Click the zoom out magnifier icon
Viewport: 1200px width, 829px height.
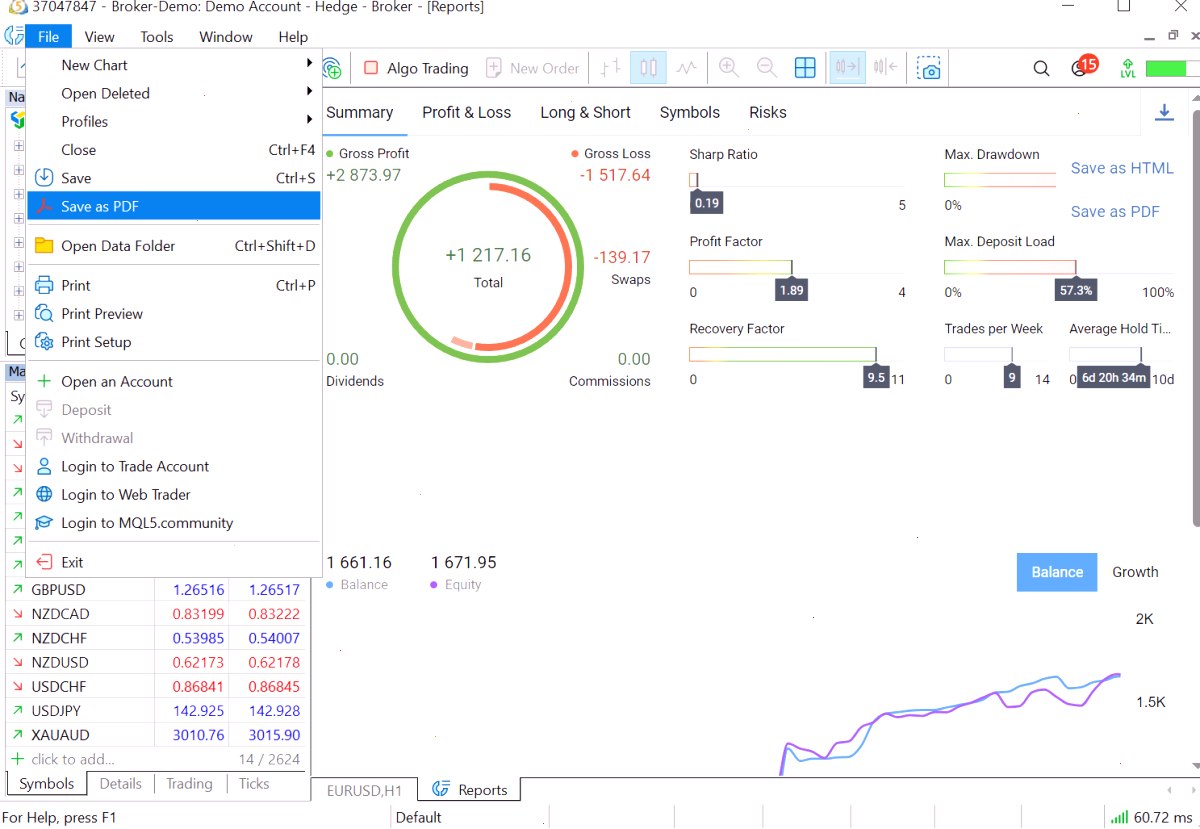767,68
